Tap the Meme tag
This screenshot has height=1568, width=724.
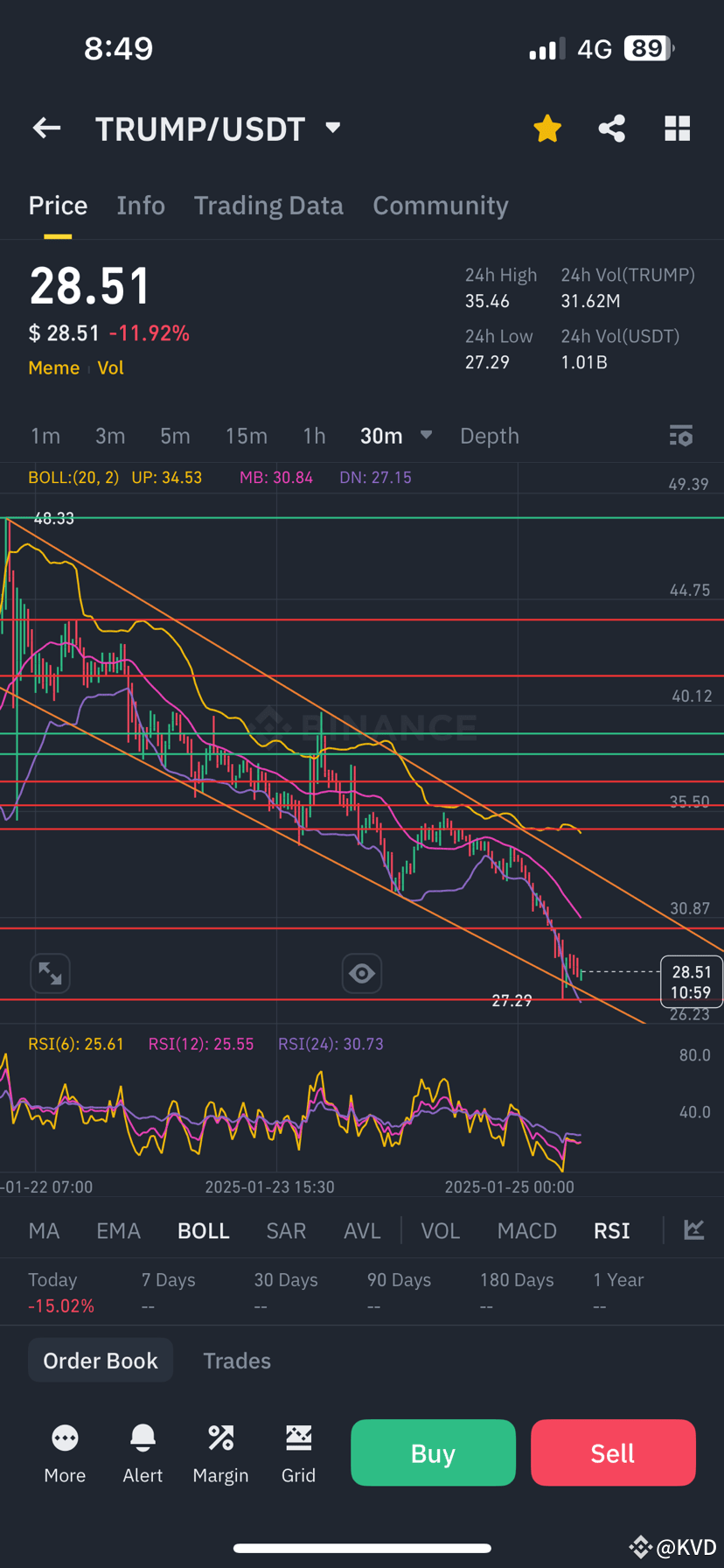tap(53, 367)
